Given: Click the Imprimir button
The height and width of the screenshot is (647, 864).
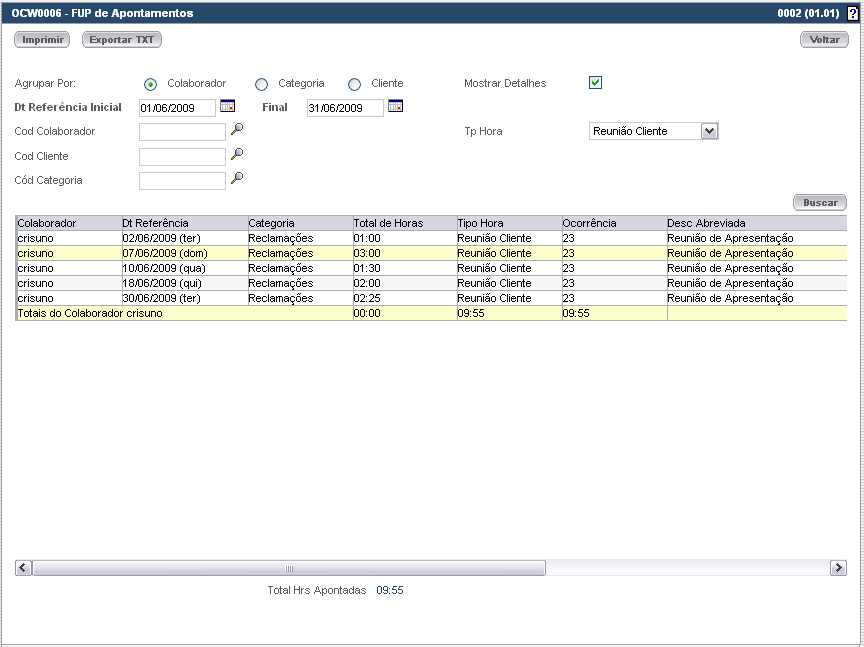Looking at the screenshot, I should 42,40.
